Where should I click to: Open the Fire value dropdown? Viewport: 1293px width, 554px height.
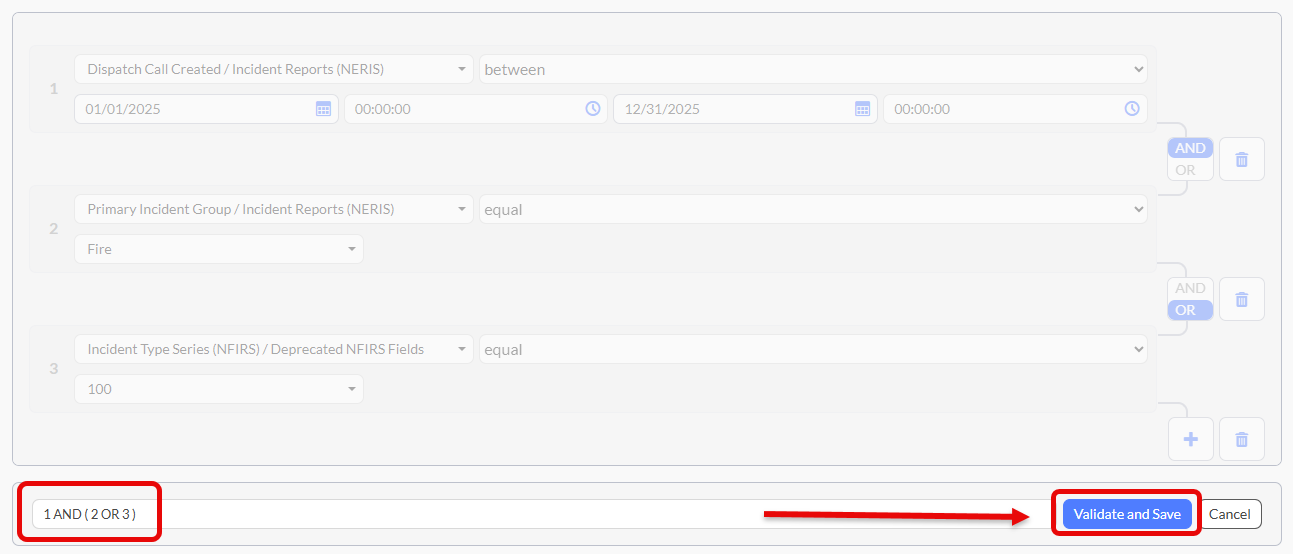pos(218,249)
